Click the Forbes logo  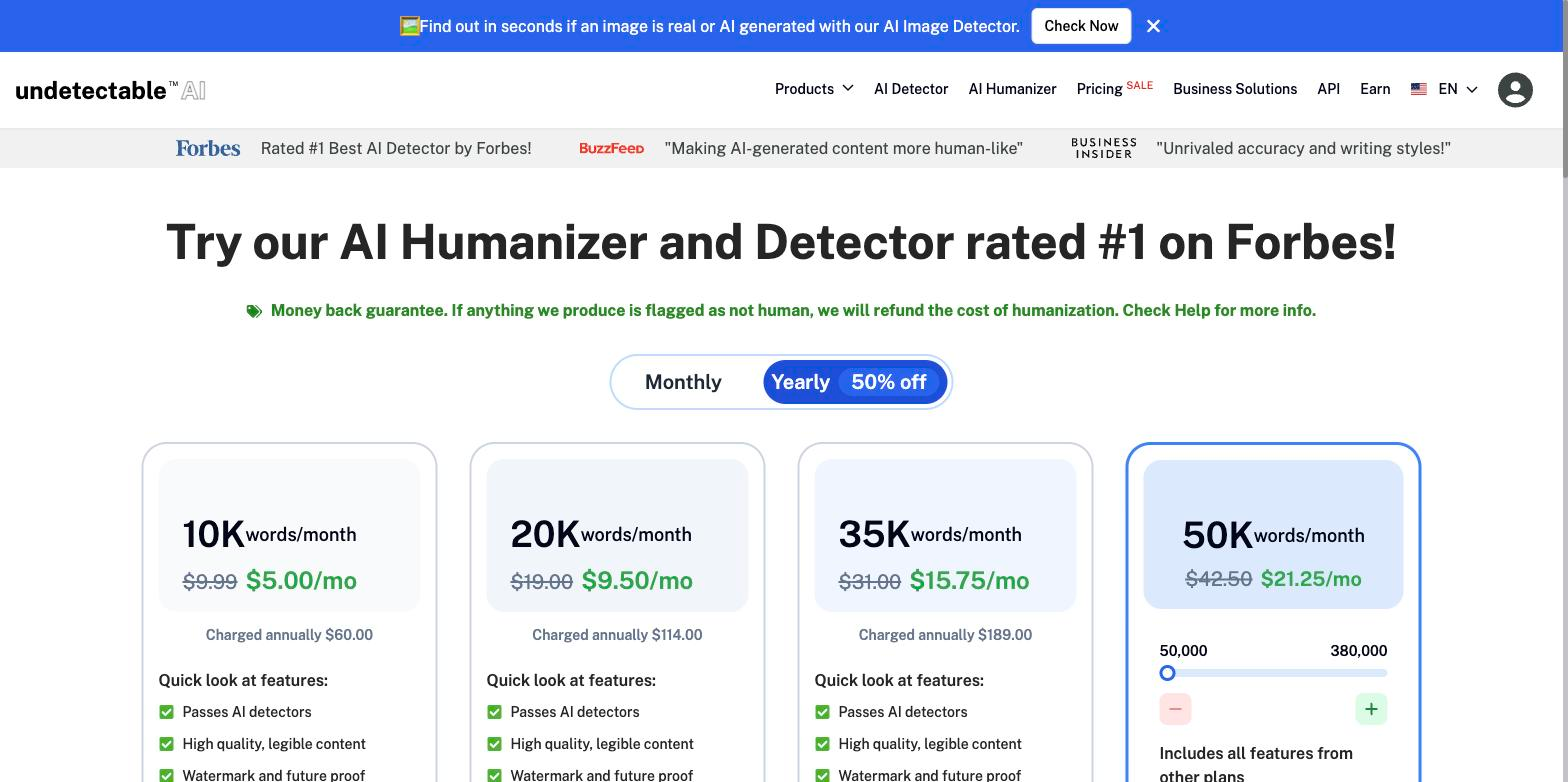point(208,148)
